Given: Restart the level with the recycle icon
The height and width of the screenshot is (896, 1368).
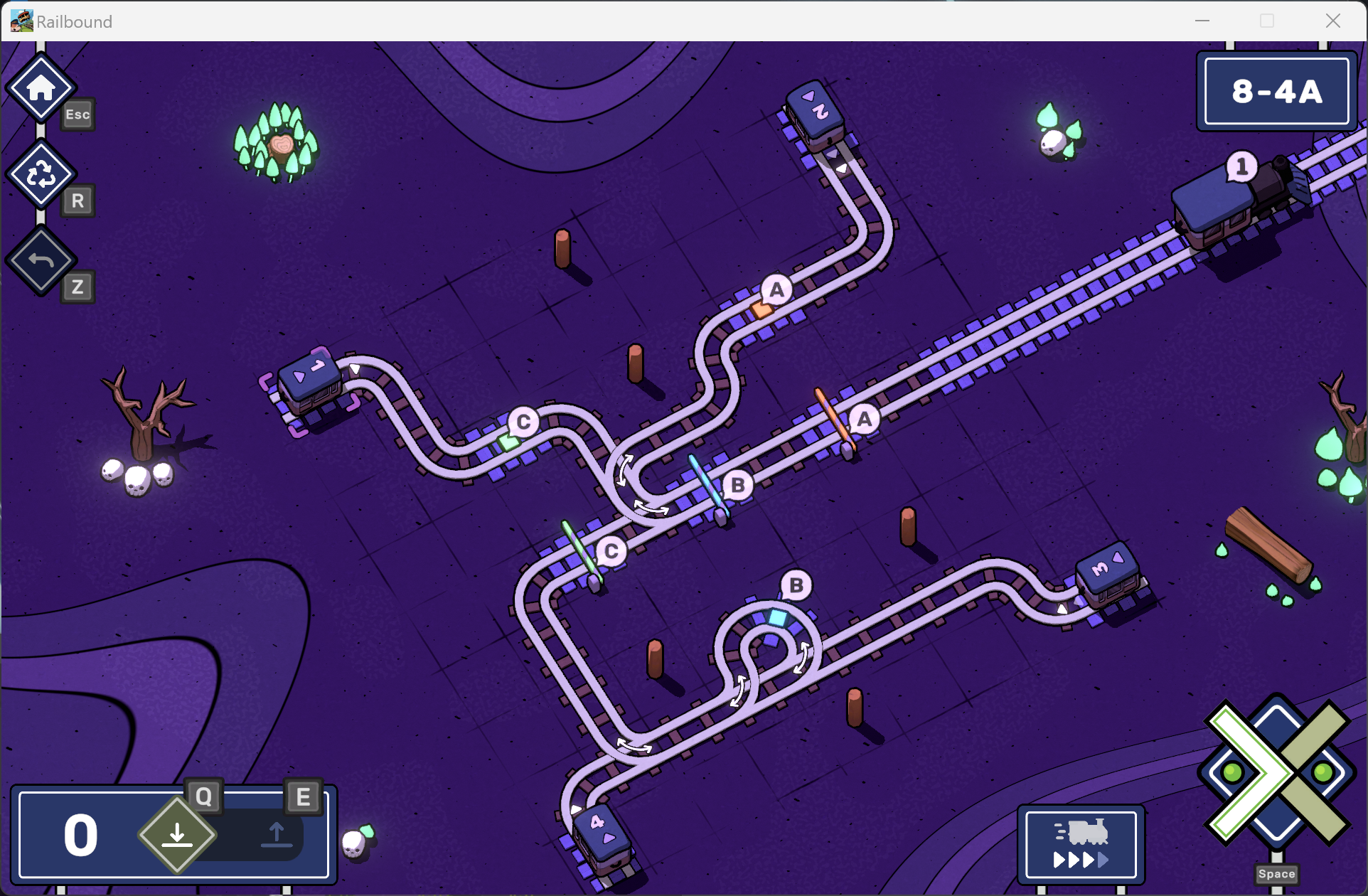Looking at the screenshot, I should (x=41, y=174).
